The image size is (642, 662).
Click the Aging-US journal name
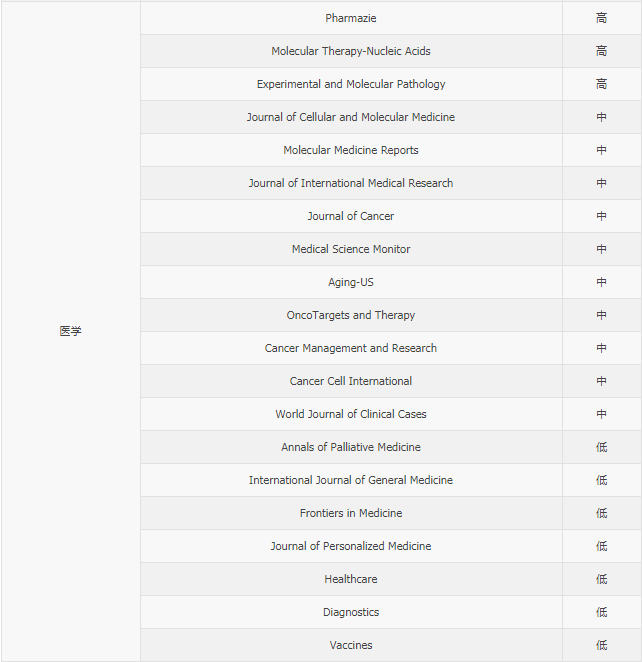pos(351,282)
